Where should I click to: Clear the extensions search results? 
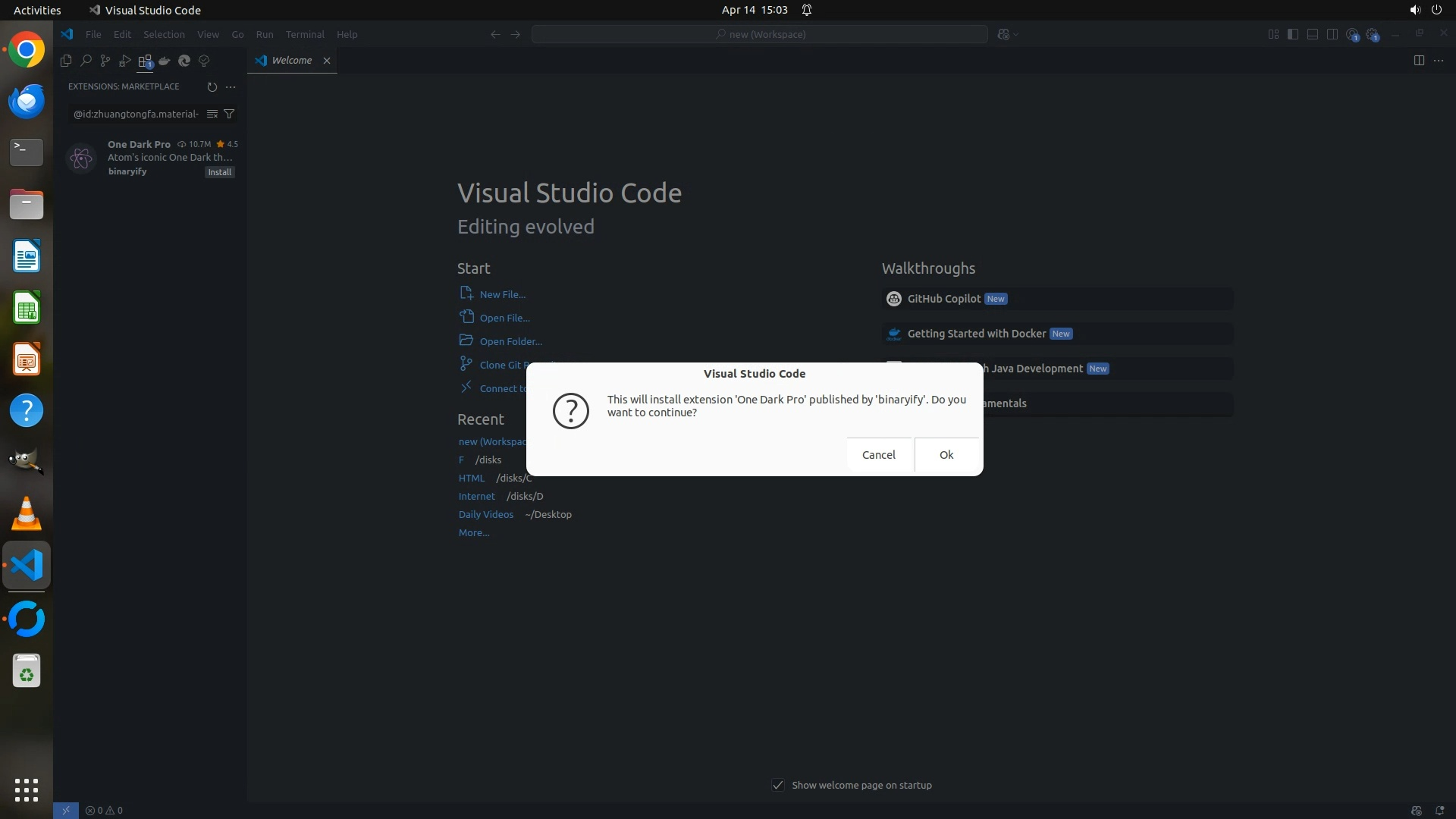pos(212,114)
